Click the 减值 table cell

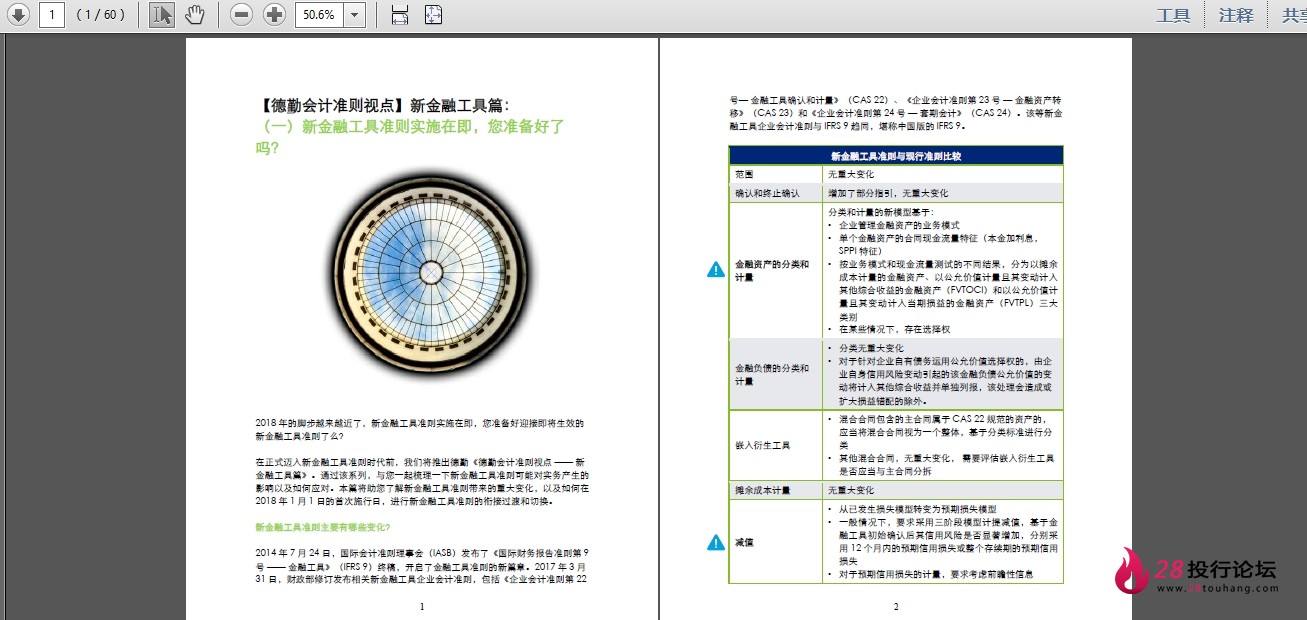(777, 541)
